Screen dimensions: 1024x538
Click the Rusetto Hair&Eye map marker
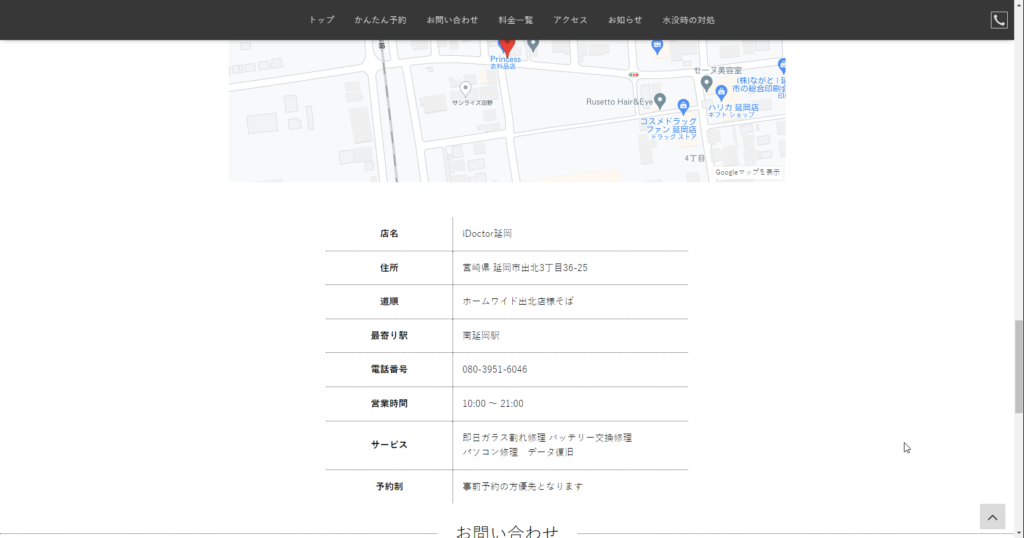[x=660, y=101]
